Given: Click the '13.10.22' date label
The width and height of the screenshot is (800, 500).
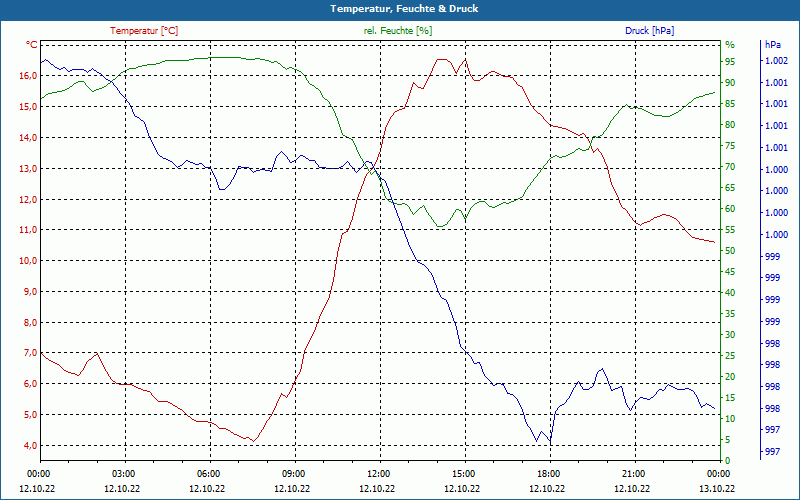Looking at the screenshot, I should (x=717, y=488).
